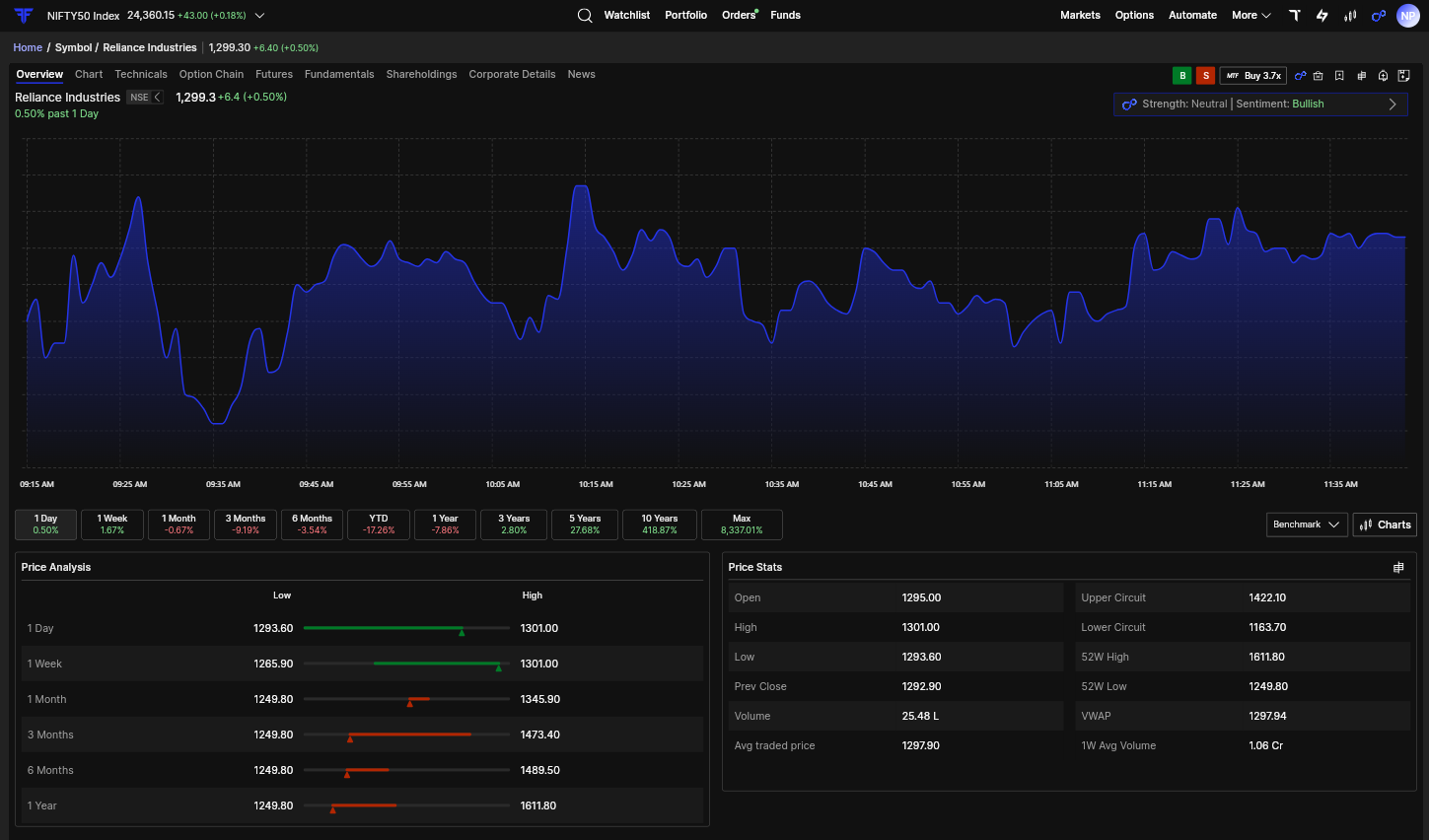
Task: Open the NP profile avatar
Action: (1408, 16)
